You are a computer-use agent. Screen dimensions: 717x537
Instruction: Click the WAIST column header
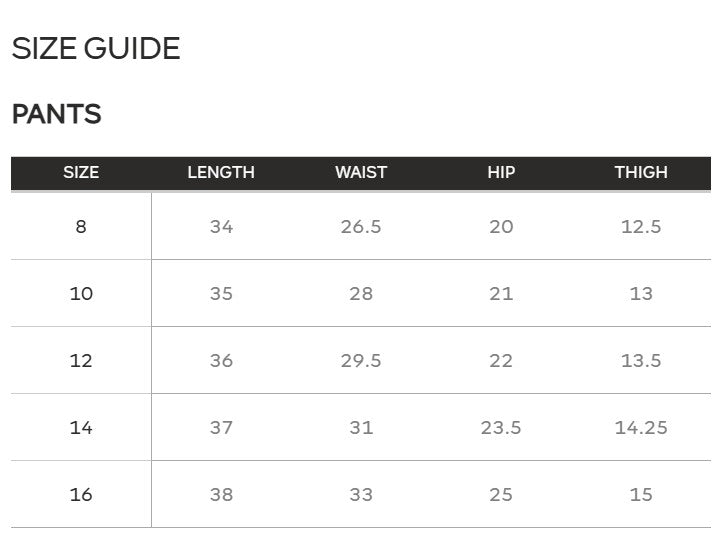tap(361, 173)
